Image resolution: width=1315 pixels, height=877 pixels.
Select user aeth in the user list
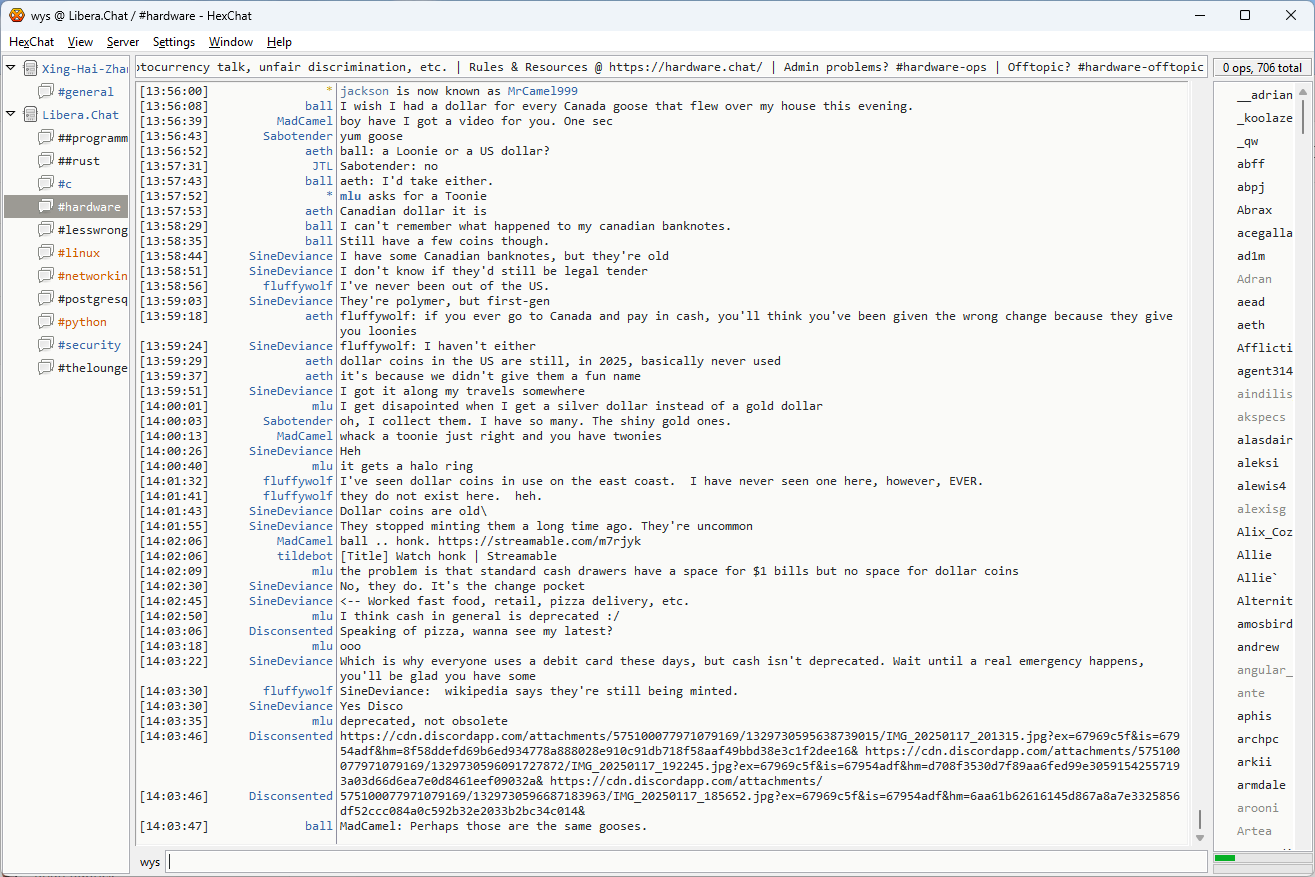(x=1250, y=325)
